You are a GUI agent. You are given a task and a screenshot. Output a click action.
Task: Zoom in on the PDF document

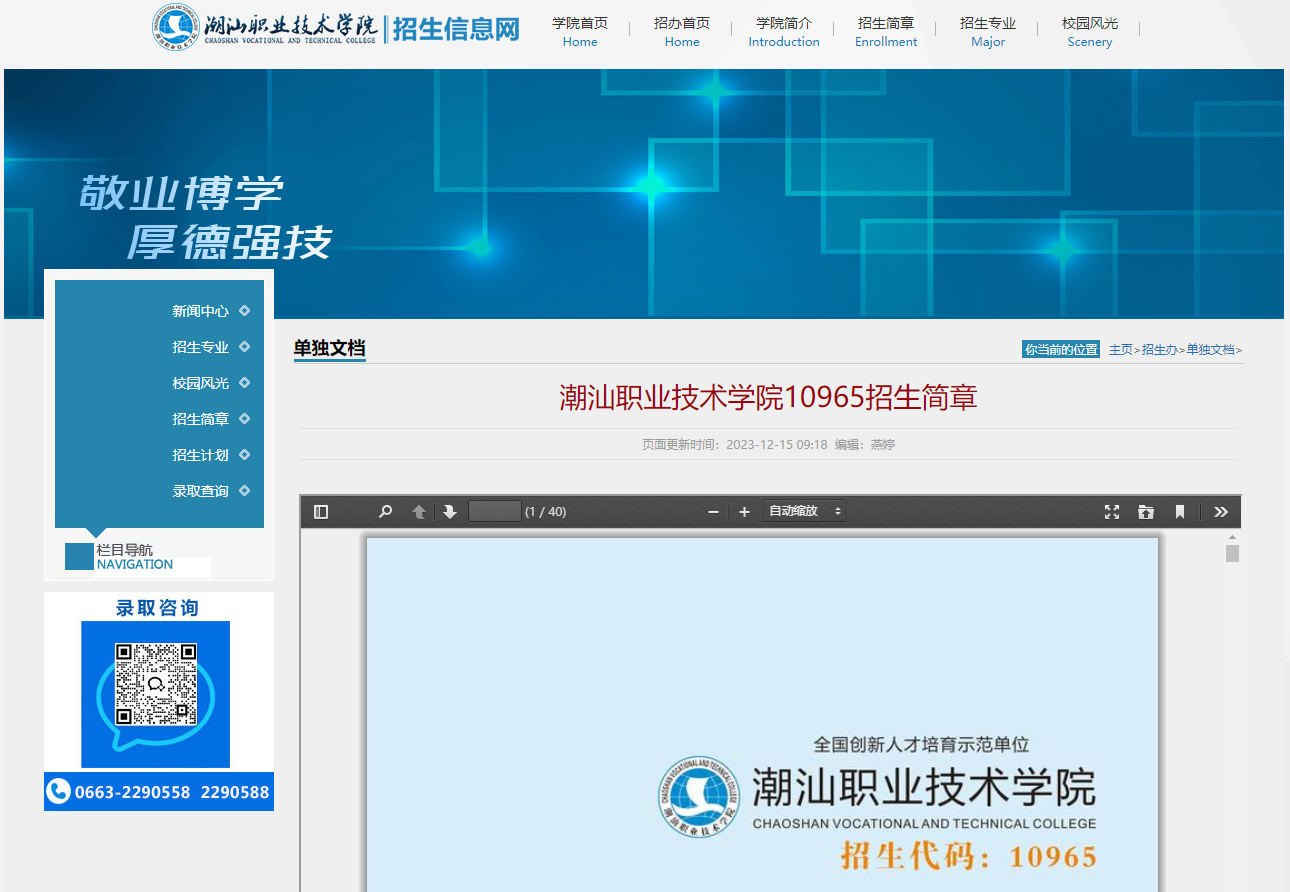click(x=744, y=511)
